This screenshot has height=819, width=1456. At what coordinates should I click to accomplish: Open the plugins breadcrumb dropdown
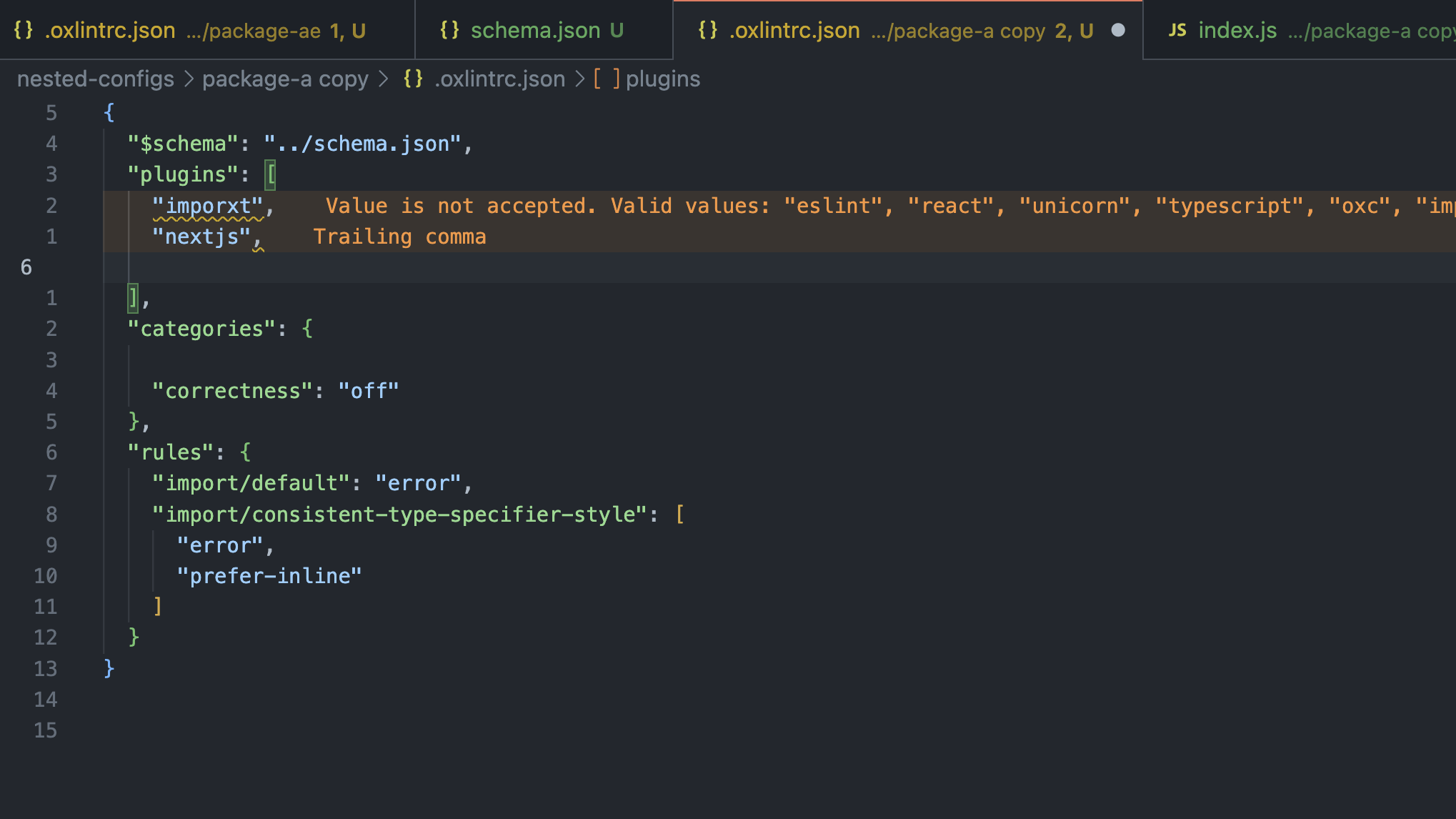click(x=663, y=79)
